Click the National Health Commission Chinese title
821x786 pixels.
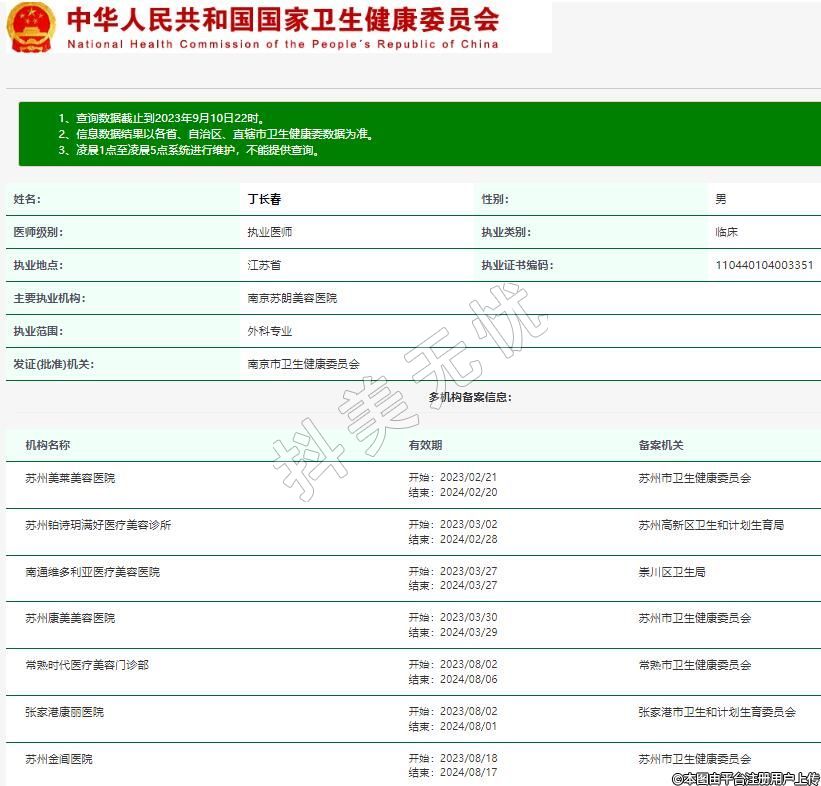click(282, 19)
